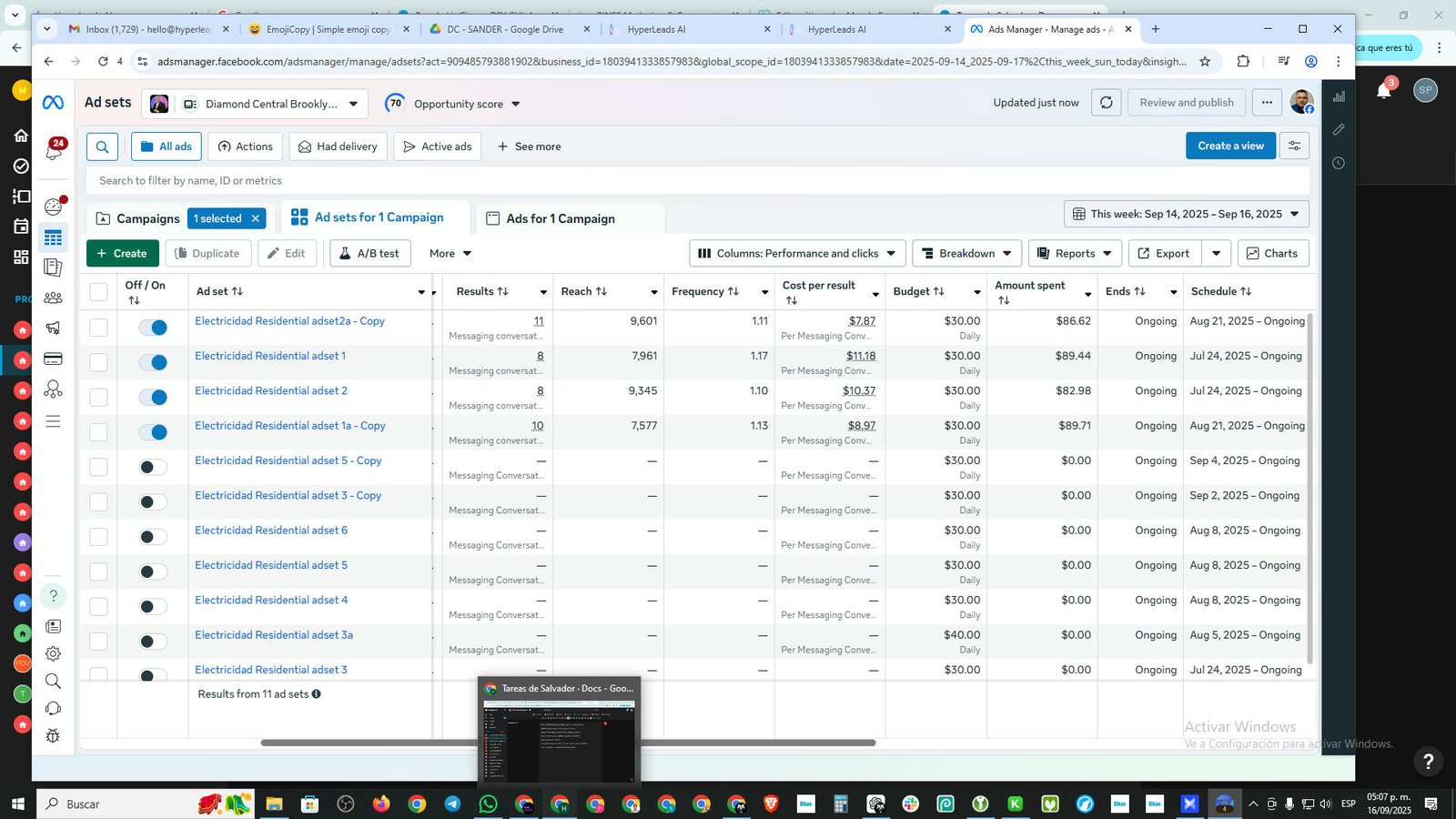Image resolution: width=1456 pixels, height=819 pixels.
Task: Check the box for Electricidad Residential adset 4
Action: (98, 607)
